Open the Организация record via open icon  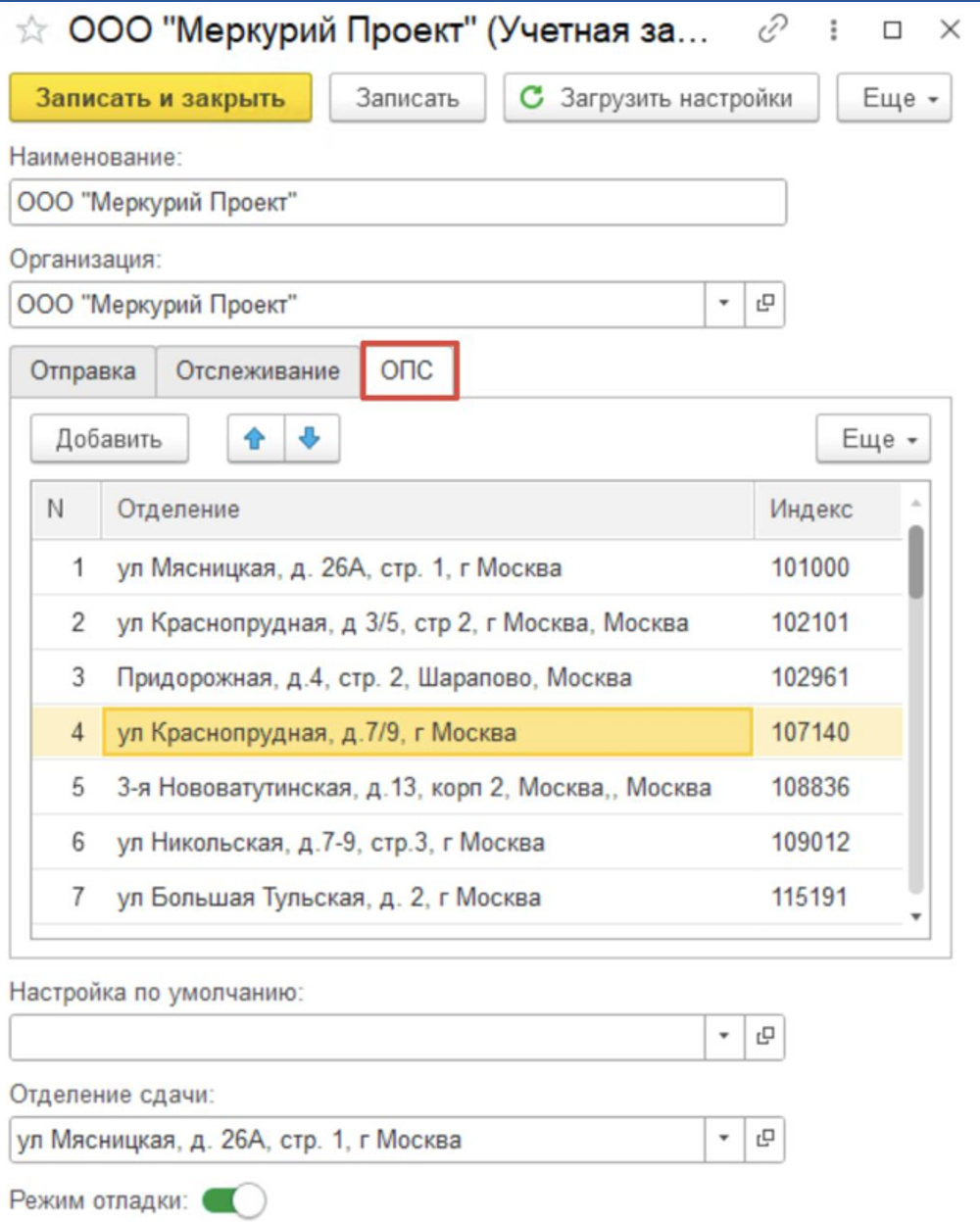[x=765, y=304]
